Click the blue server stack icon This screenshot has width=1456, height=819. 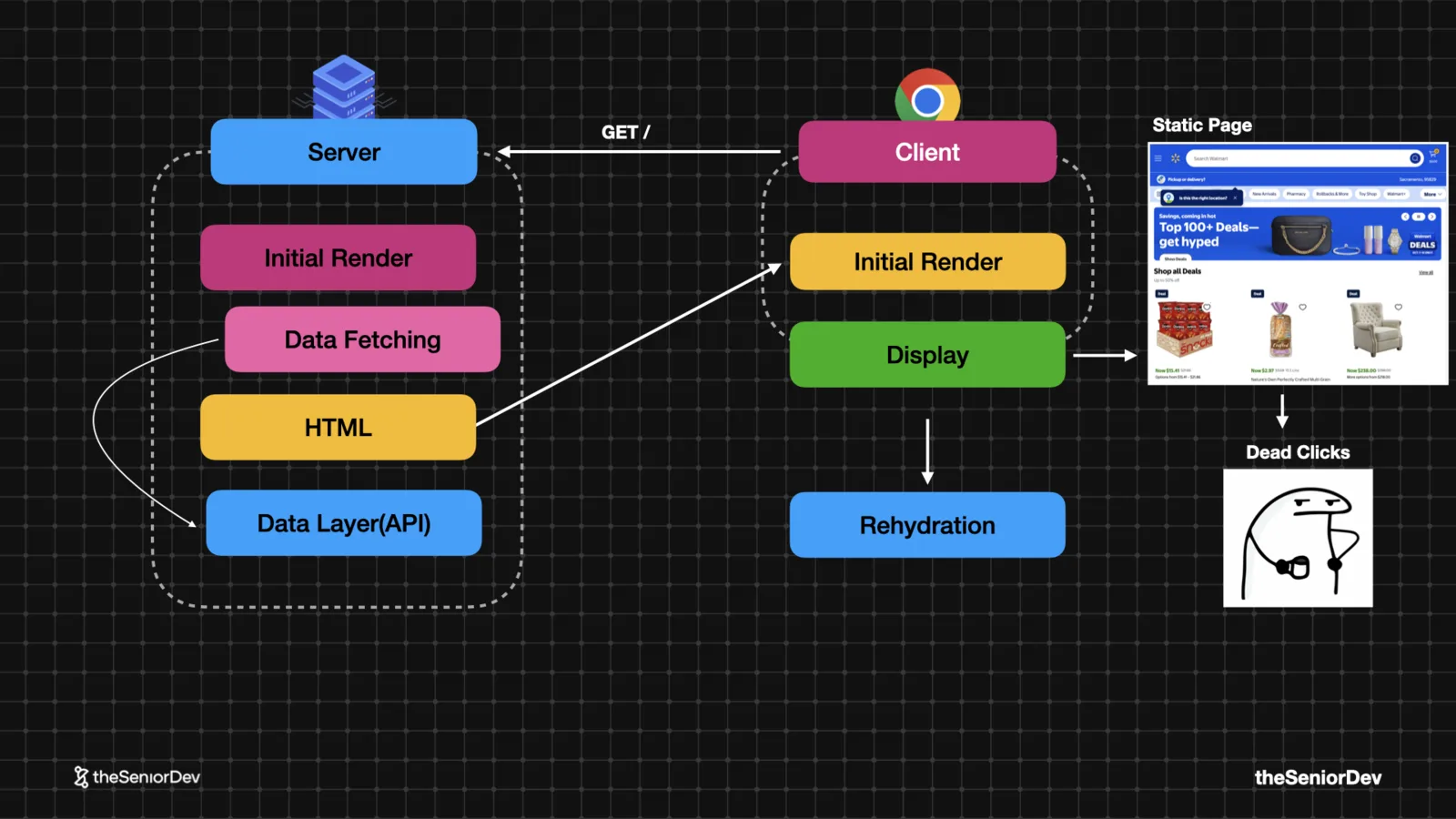344,86
